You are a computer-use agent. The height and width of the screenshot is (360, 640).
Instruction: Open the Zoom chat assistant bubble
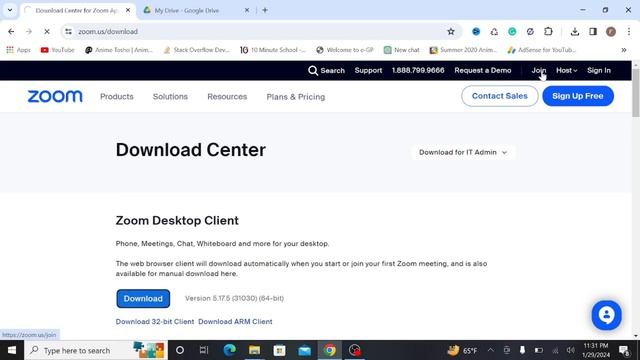click(x=607, y=315)
